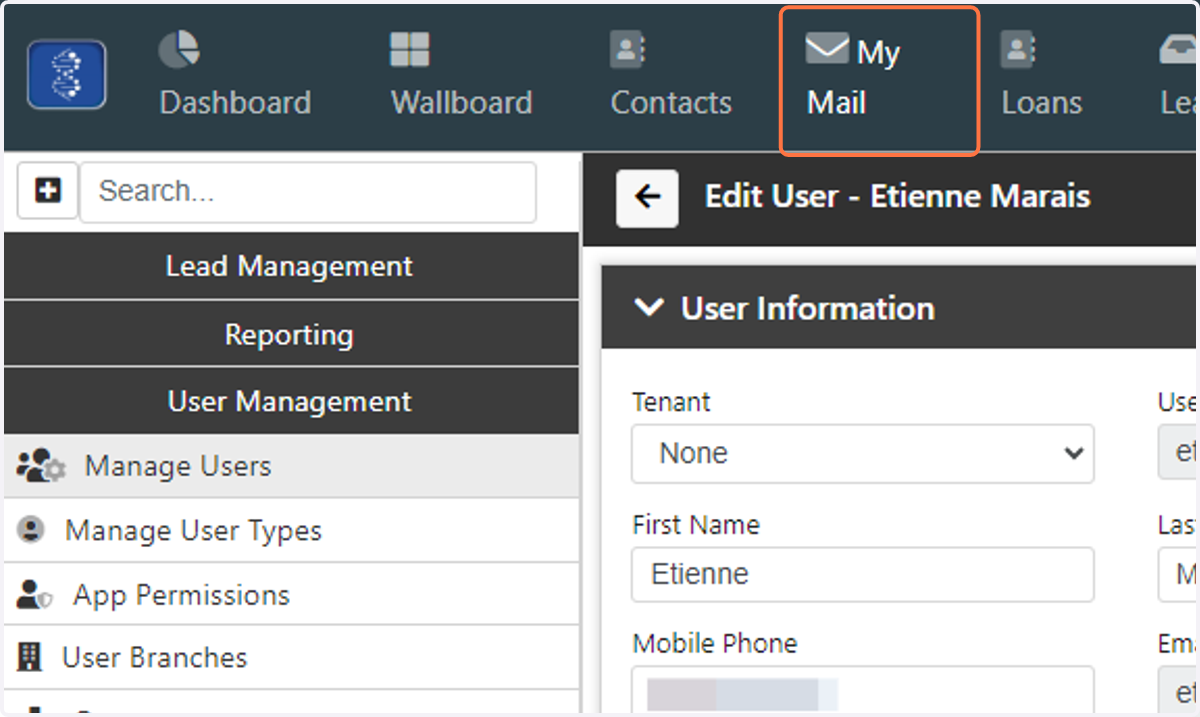Click the Manage Users people icon
Screen dimensions: 1200x717
click(x=41, y=466)
